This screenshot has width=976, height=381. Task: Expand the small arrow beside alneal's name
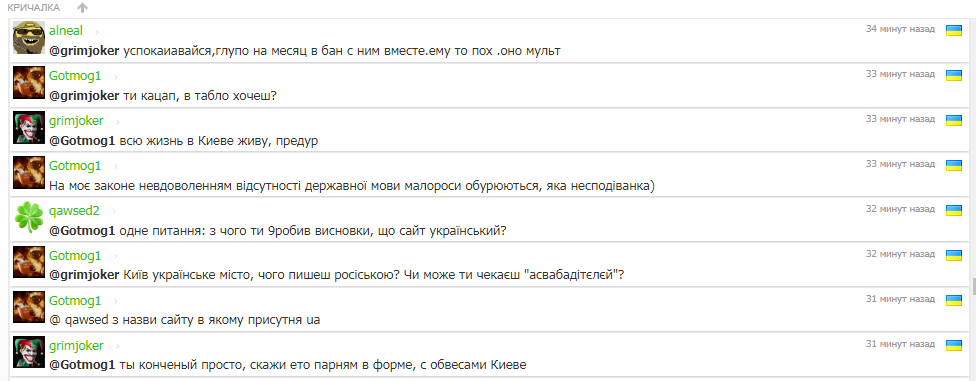(96, 32)
